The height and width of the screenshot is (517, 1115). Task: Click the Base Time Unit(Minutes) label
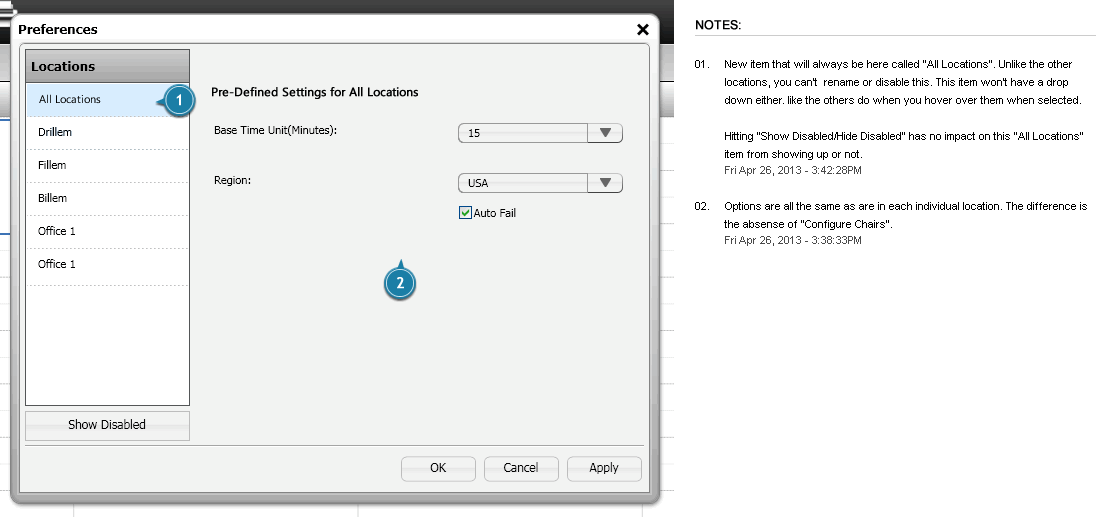tap(274, 130)
